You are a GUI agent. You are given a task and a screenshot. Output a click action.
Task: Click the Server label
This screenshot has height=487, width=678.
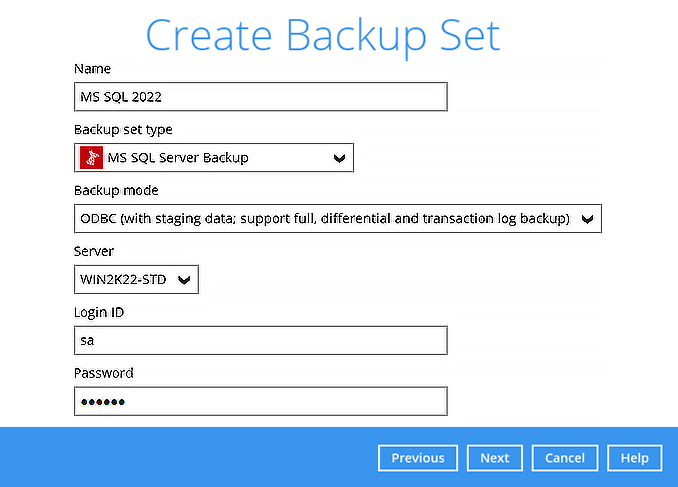(93, 251)
